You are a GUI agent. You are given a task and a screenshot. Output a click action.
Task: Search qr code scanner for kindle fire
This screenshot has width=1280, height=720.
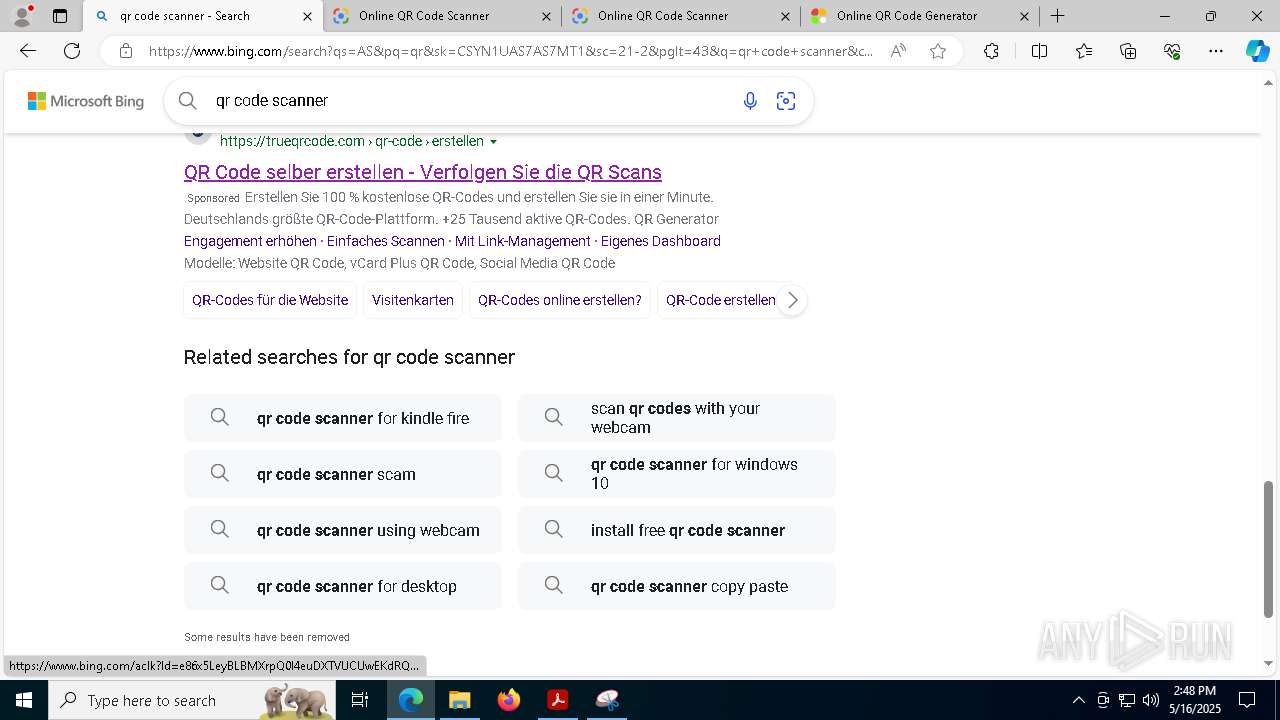coord(343,418)
